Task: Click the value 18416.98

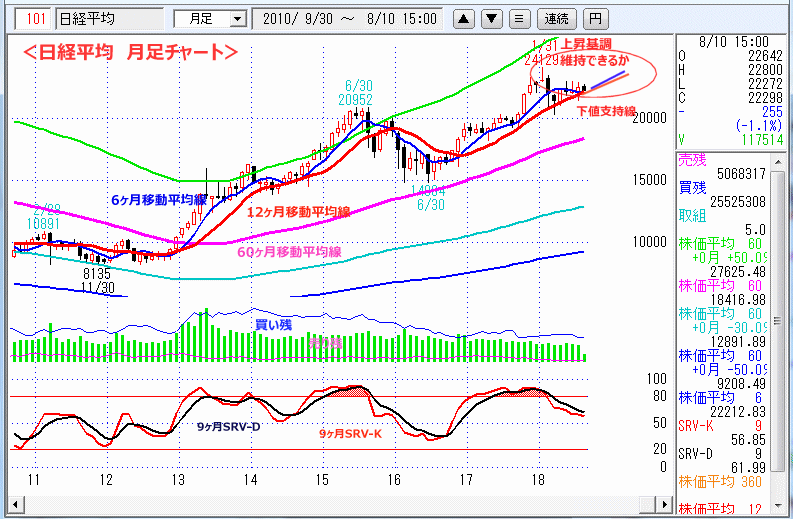Action: tap(738, 300)
